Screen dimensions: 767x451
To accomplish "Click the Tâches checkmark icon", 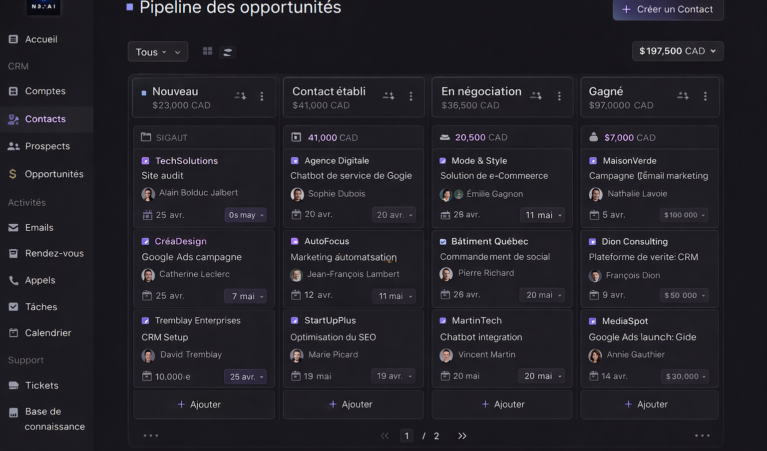I will [14, 307].
